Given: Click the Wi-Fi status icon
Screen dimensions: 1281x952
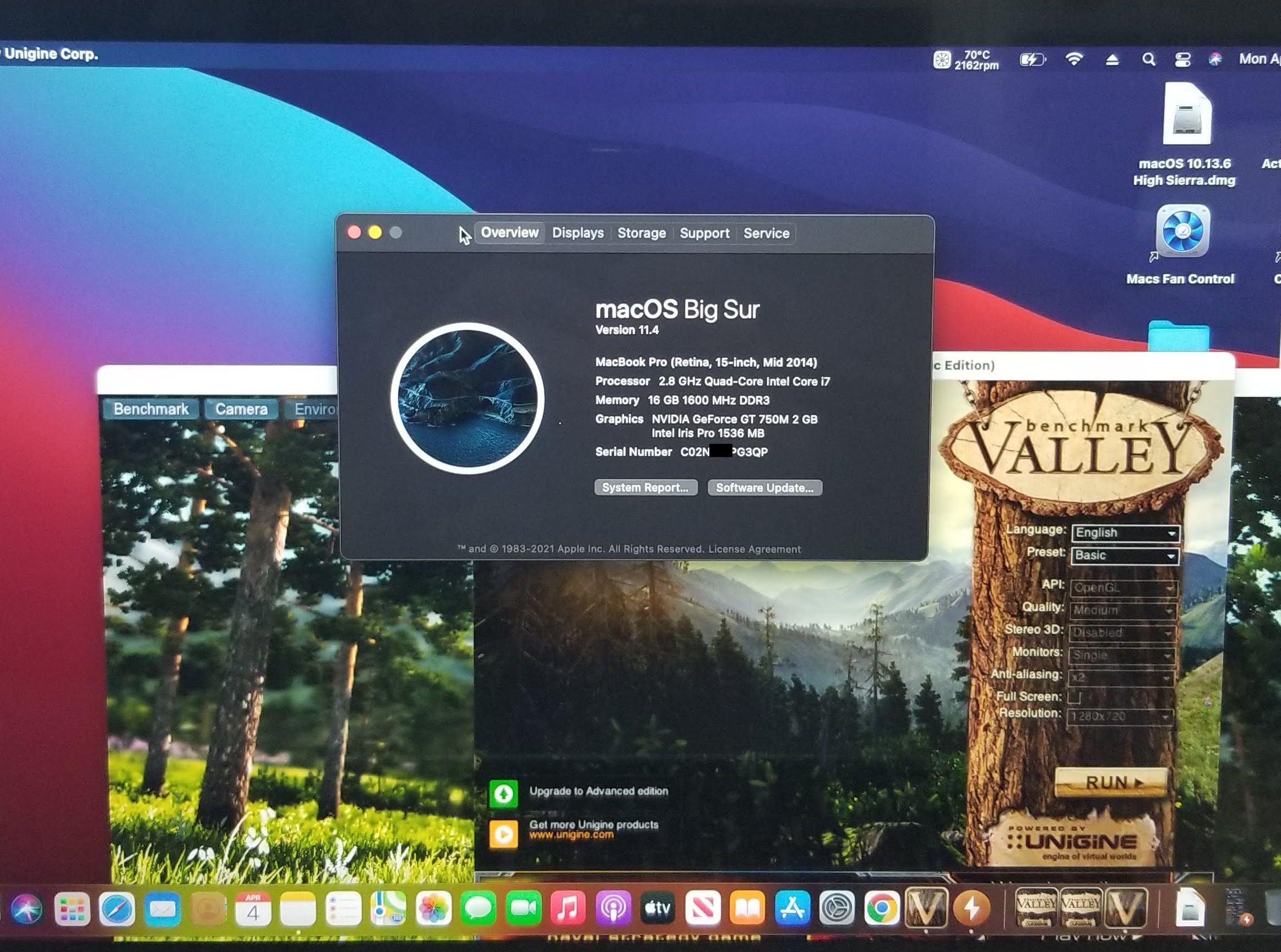Looking at the screenshot, I should click(1073, 59).
